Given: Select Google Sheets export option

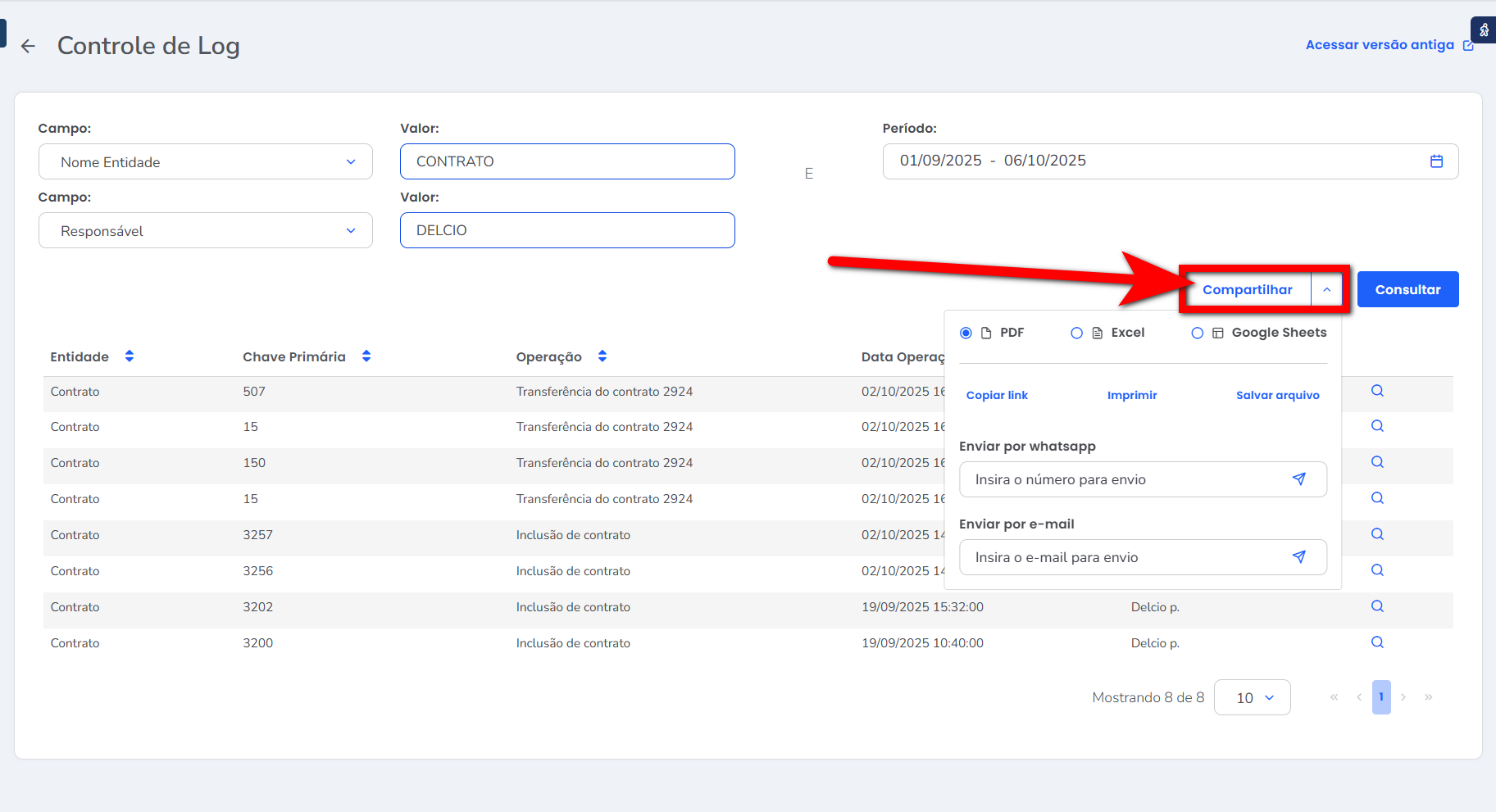Looking at the screenshot, I should [x=1198, y=333].
